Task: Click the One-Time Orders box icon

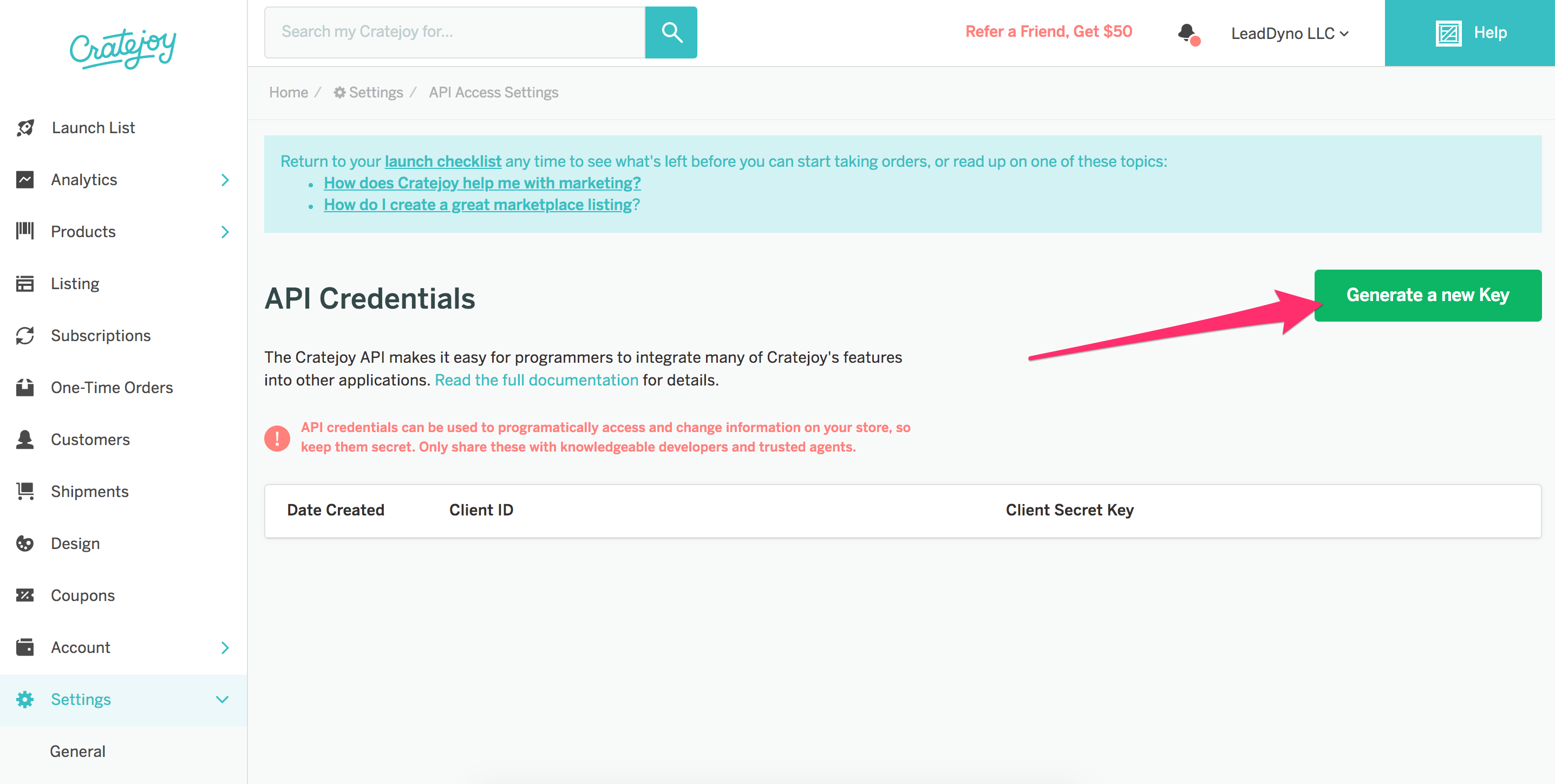Action: 25,388
